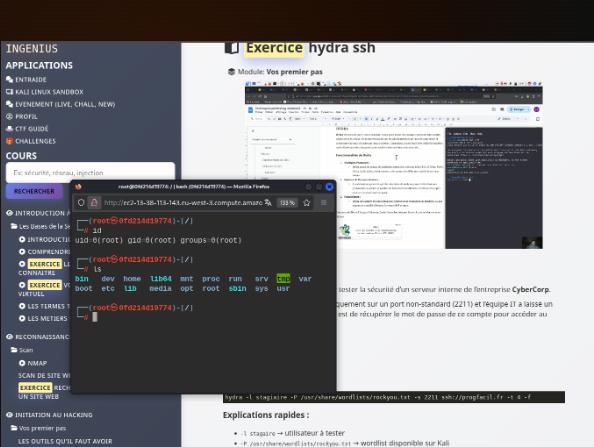Click the hydra command code block
Screen dimensions: 594x447
tap(394, 397)
